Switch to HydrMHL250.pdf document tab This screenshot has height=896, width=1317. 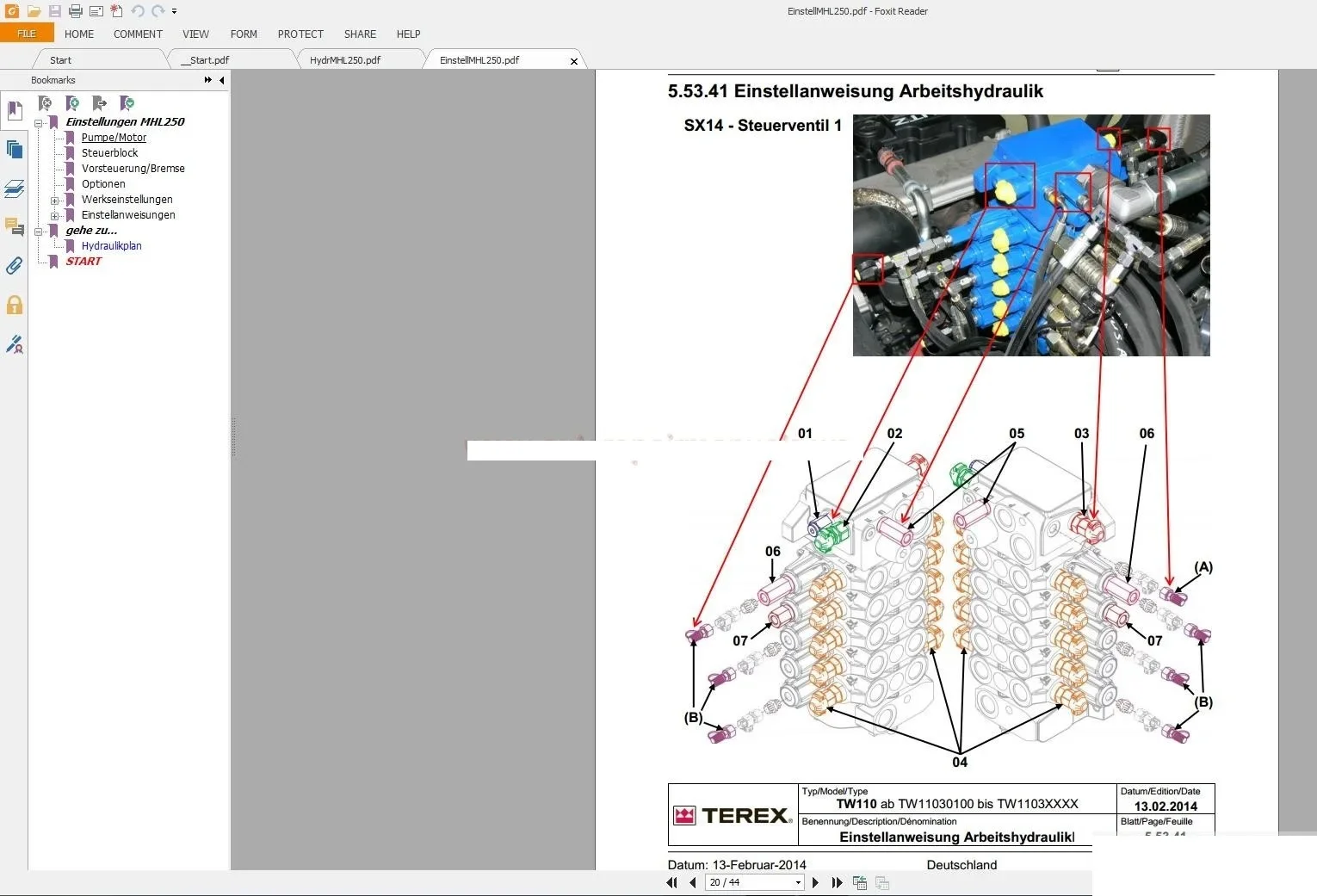click(345, 60)
